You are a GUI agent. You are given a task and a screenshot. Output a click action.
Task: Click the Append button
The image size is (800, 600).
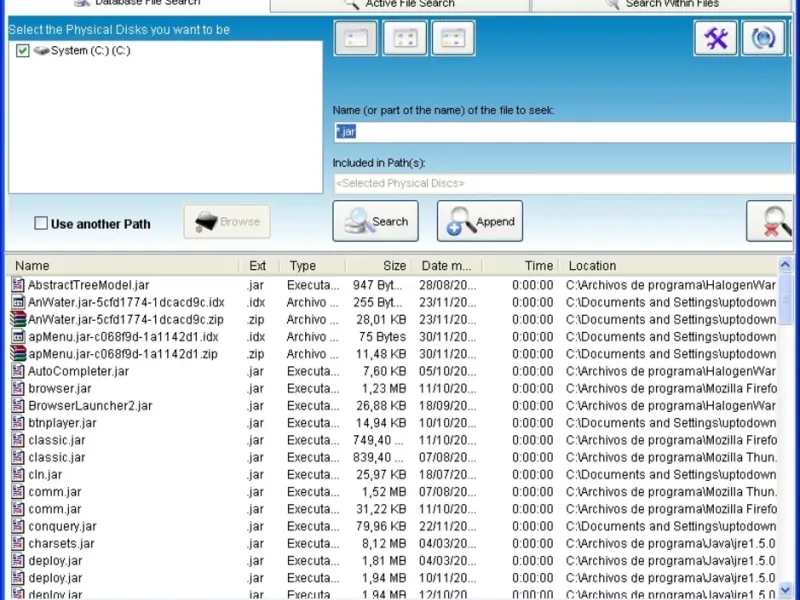[x=480, y=221]
